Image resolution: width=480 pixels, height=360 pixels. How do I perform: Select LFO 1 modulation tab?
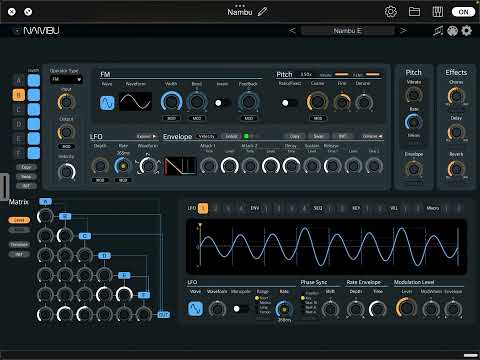[x=203, y=208]
